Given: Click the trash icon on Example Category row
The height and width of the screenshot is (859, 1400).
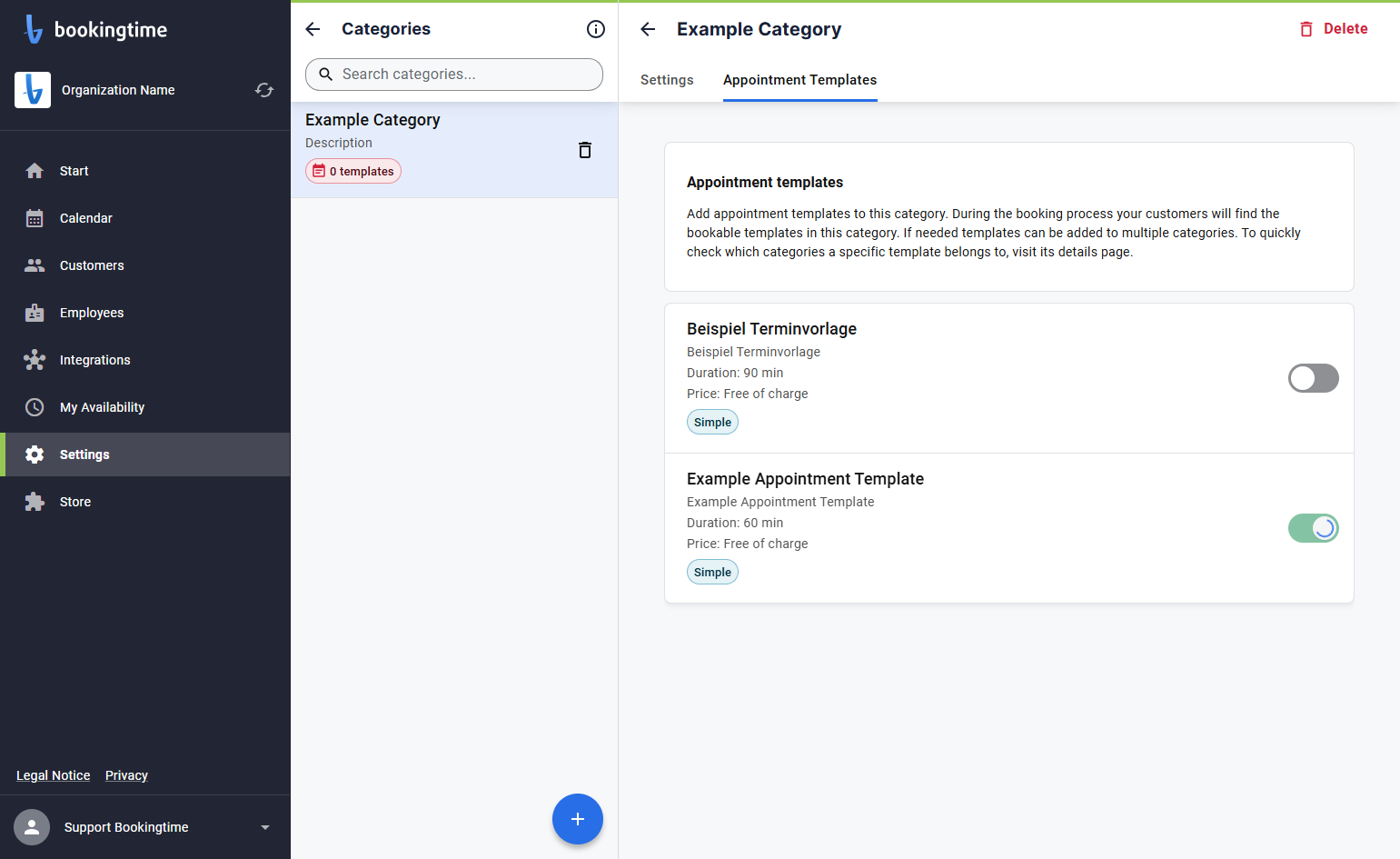Looking at the screenshot, I should 585,150.
